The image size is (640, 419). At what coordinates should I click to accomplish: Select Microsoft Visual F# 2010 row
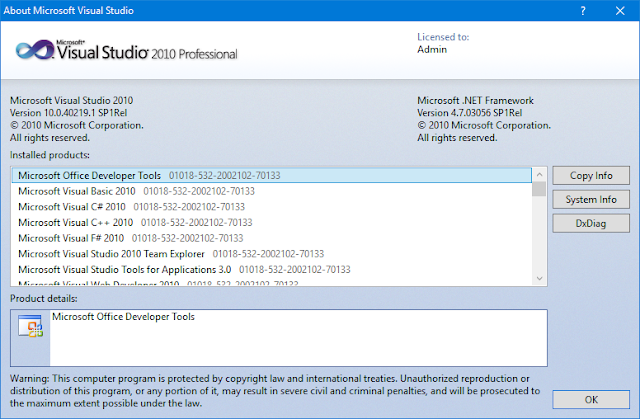tap(271, 238)
